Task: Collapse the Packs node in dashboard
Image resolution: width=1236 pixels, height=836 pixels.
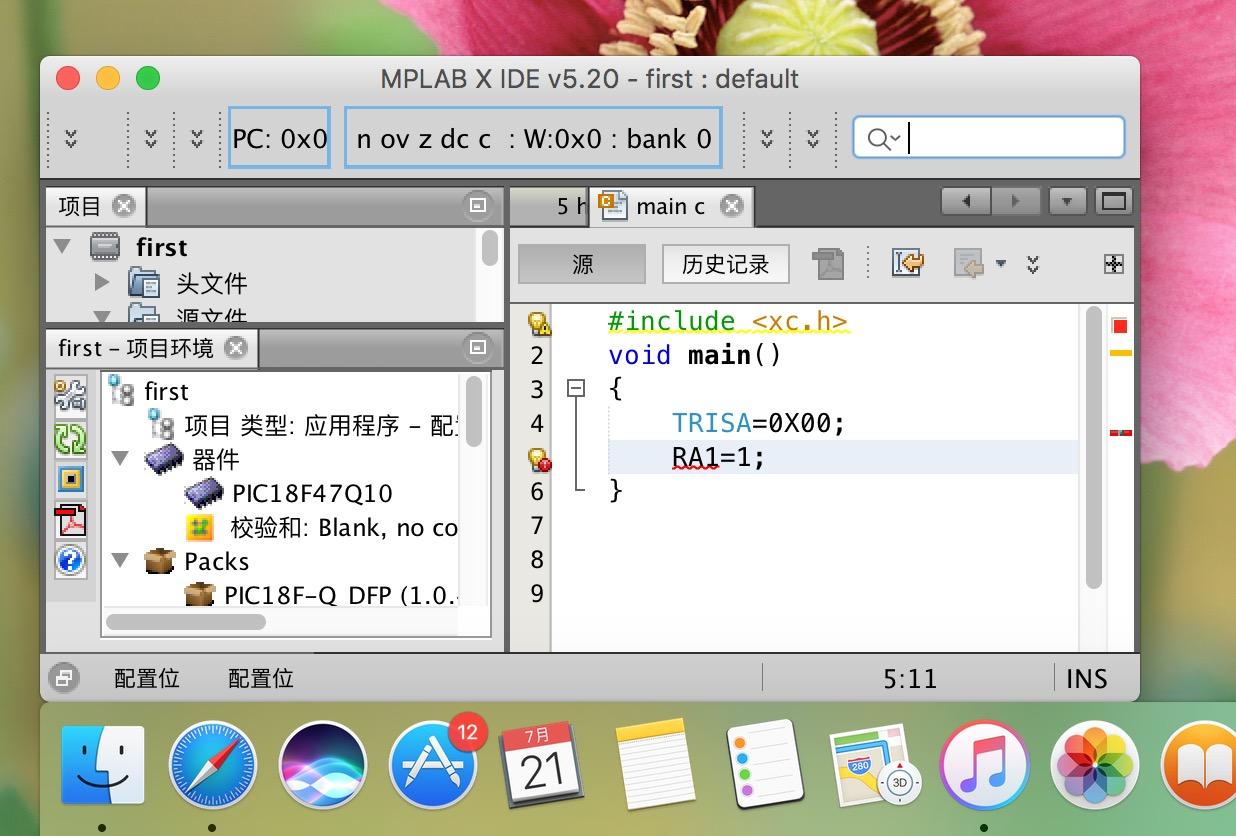Action: point(121,561)
